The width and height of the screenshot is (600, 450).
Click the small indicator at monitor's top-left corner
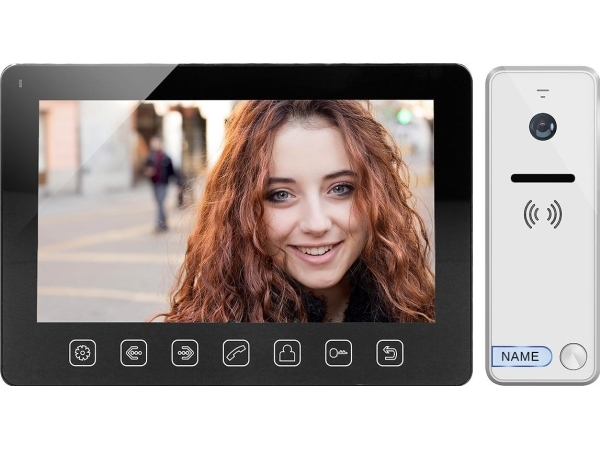19,84
